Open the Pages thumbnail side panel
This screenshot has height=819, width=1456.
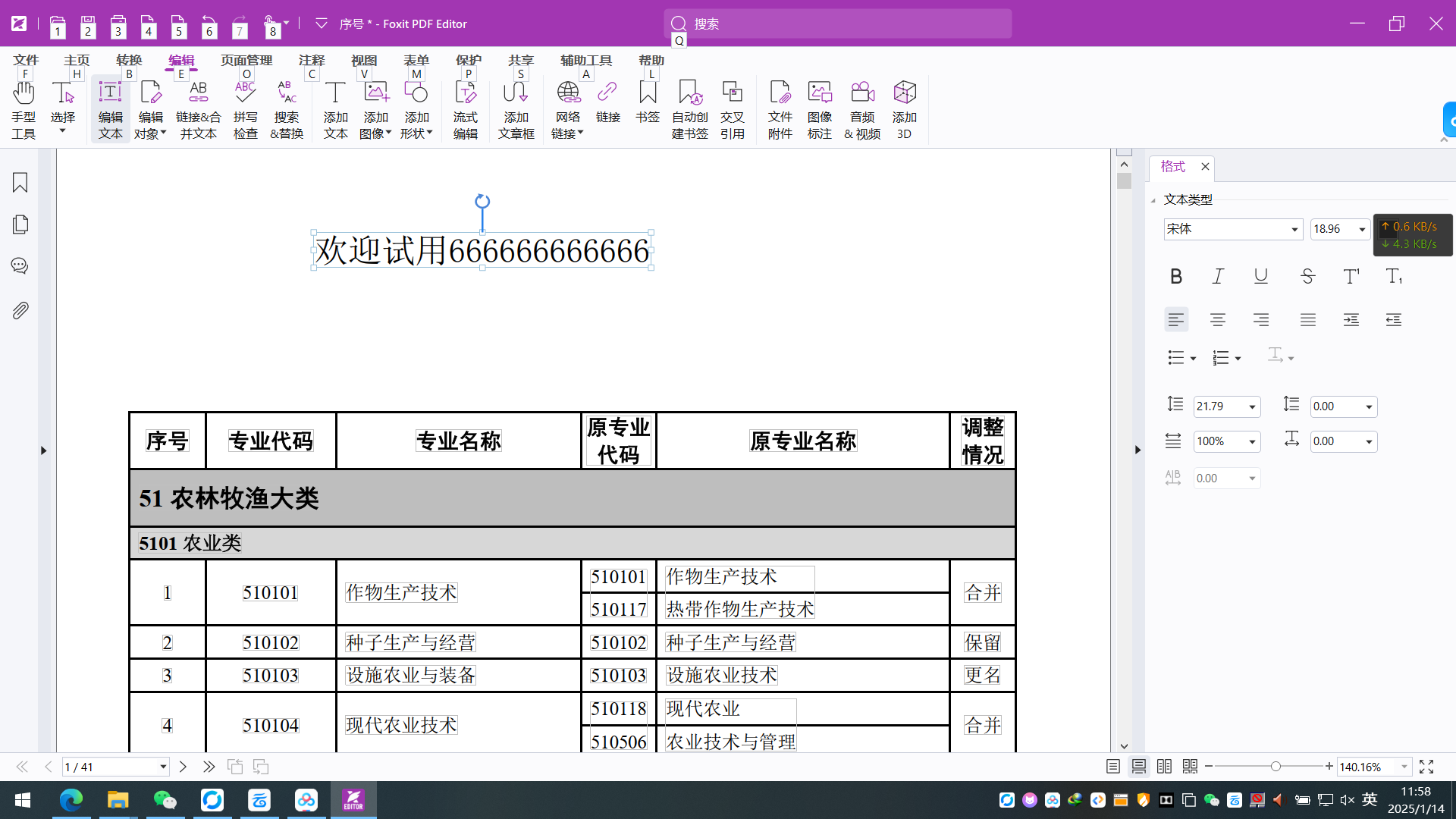(20, 224)
